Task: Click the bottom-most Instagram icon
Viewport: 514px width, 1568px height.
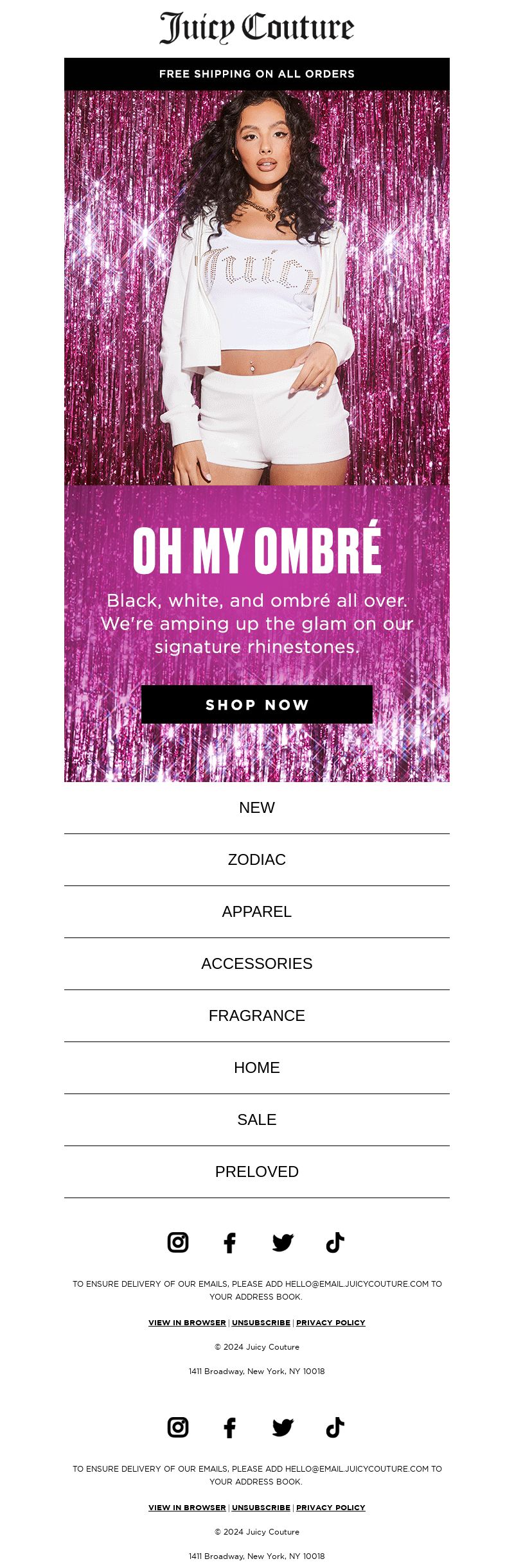Action: 178,1427
